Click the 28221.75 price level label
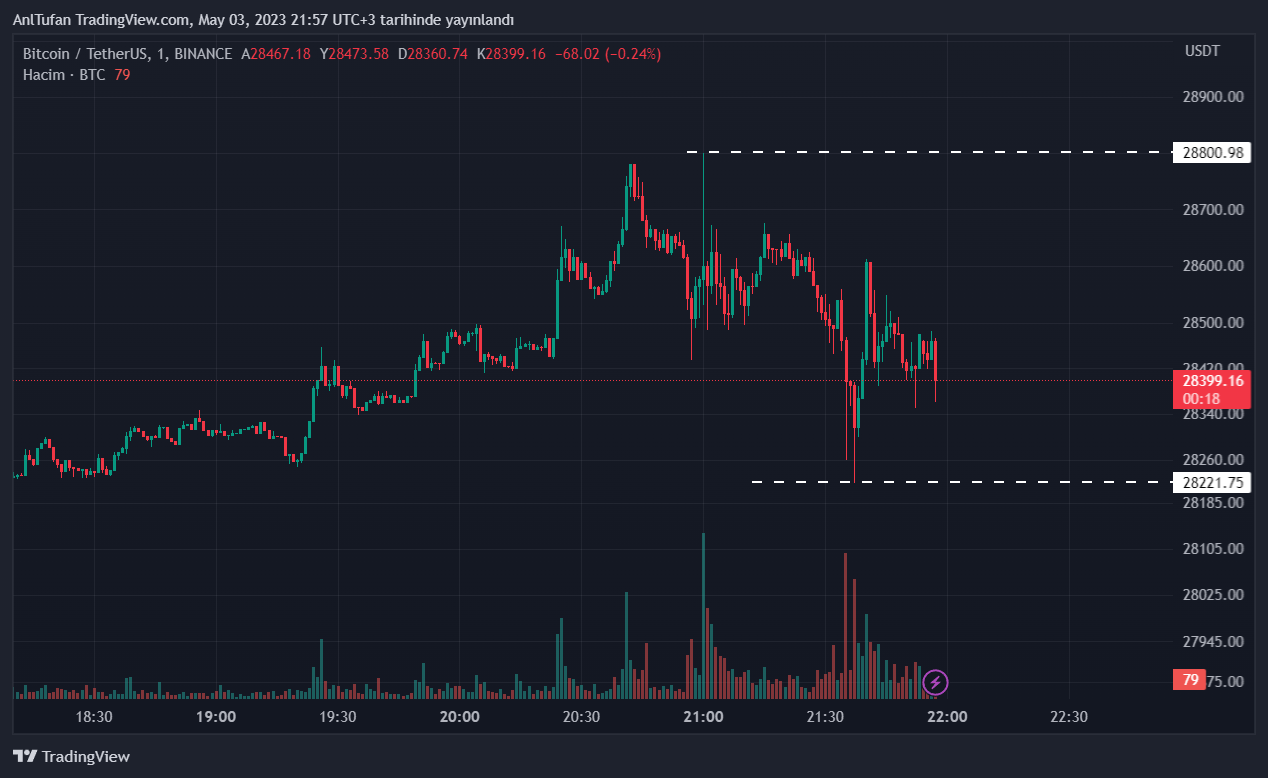This screenshot has height=778, width=1268. click(1212, 482)
